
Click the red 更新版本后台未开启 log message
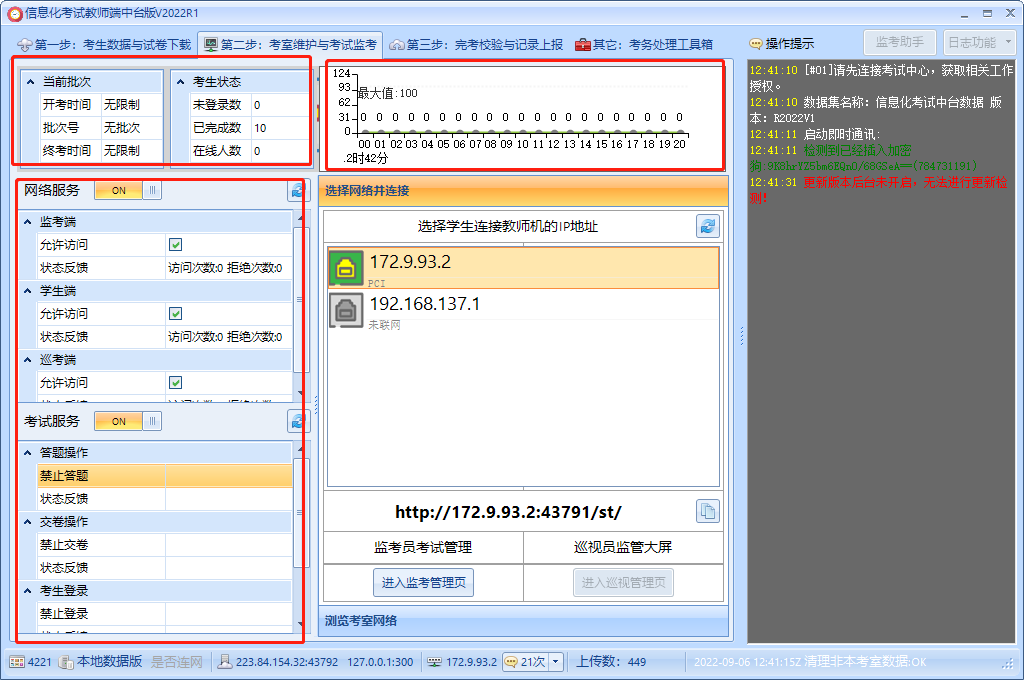click(x=878, y=190)
